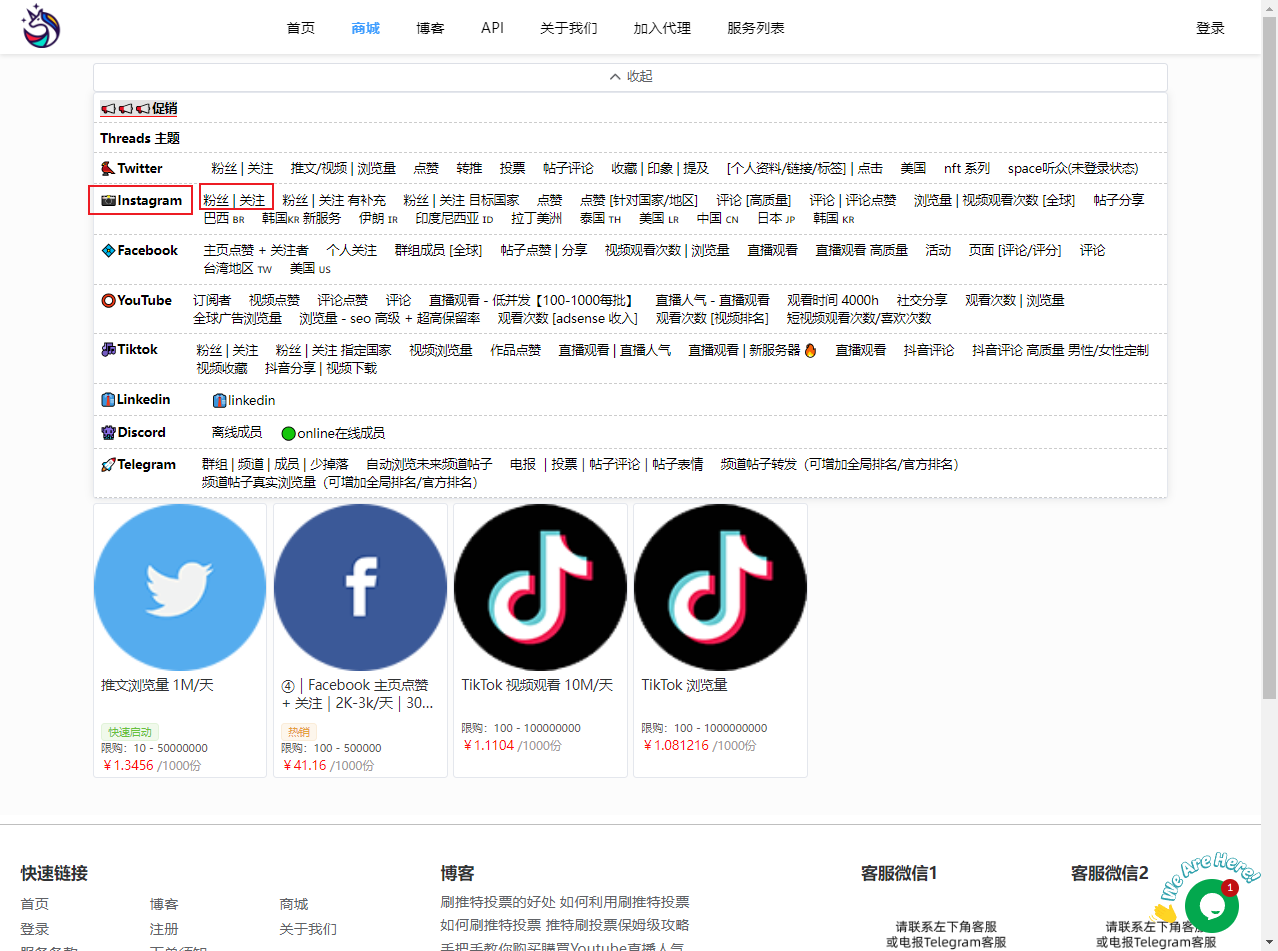Open 服务列表 in top navigation
The width and height of the screenshot is (1278, 951).
point(756,28)
